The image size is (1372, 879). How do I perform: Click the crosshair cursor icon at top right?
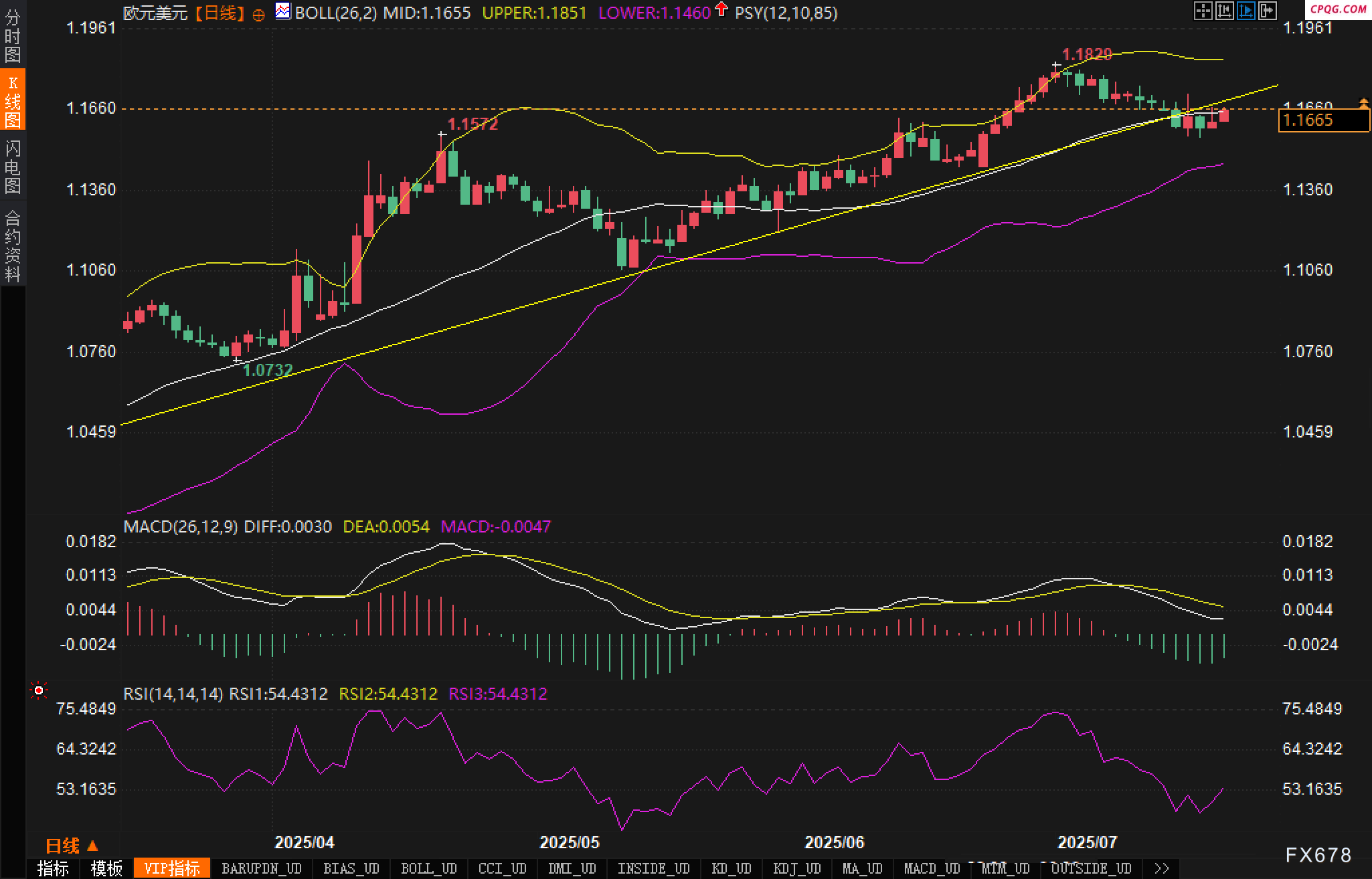tap(1203, 11)
